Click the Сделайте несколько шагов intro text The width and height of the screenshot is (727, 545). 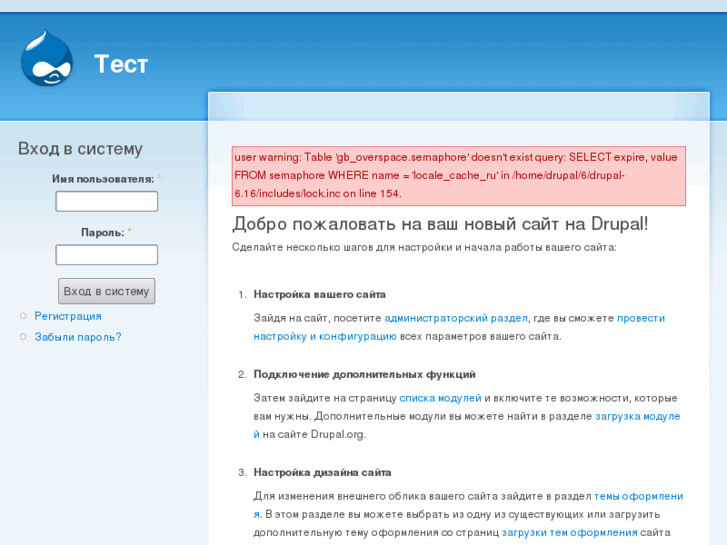[x=424, y=247]
